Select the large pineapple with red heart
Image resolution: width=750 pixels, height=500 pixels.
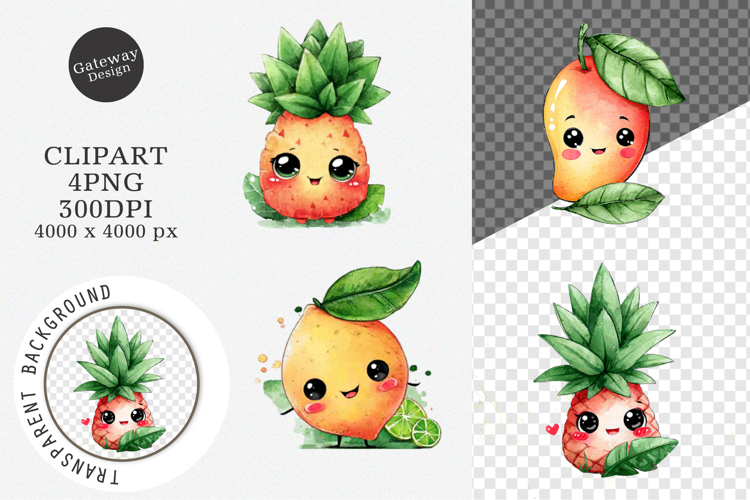click(607, 371)
